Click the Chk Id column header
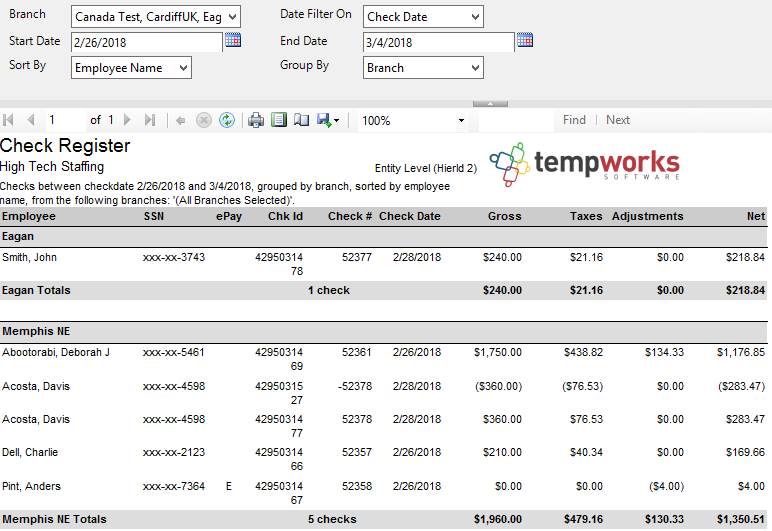772x531 pixels. pyautogui.click(x=285, y=217)
